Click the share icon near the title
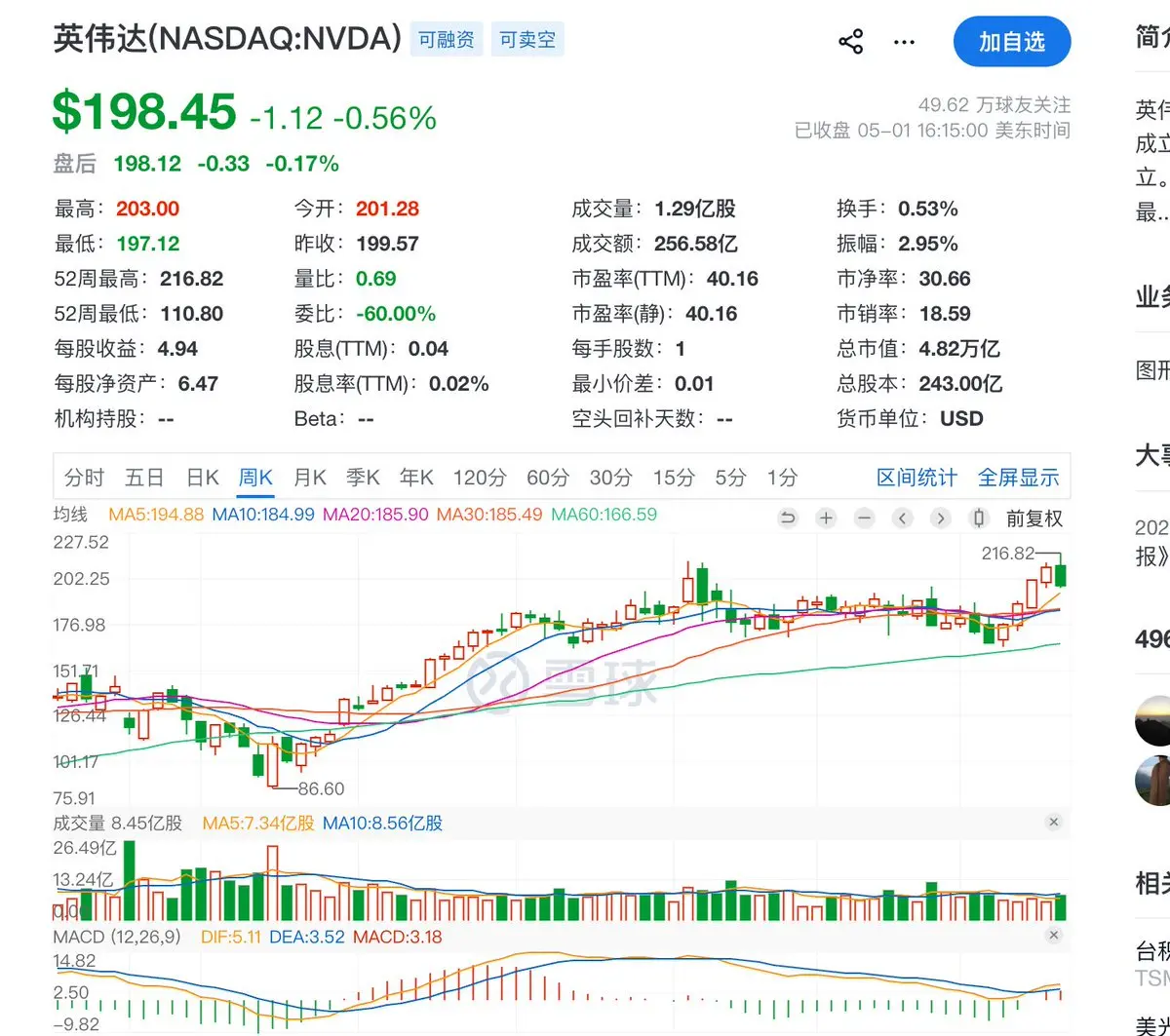This screenshot has width=1170, height=1036. click(851, 42)
